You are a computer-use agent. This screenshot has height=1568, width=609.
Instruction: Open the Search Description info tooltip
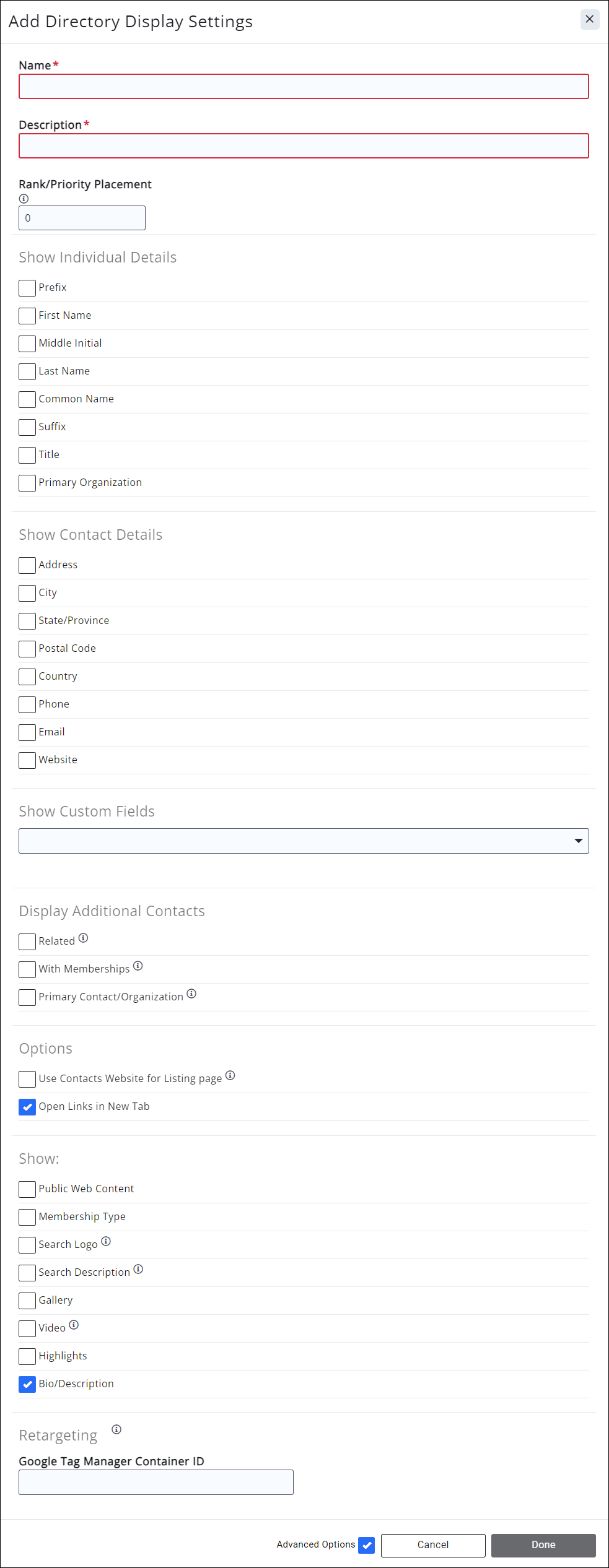coord(138,1268)
